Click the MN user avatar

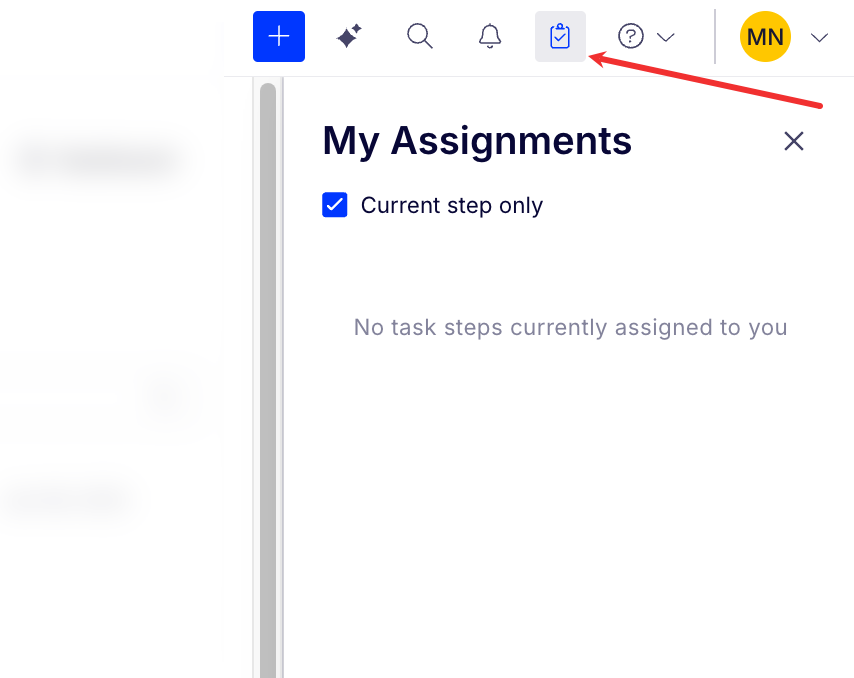click(x=765, y=36)
